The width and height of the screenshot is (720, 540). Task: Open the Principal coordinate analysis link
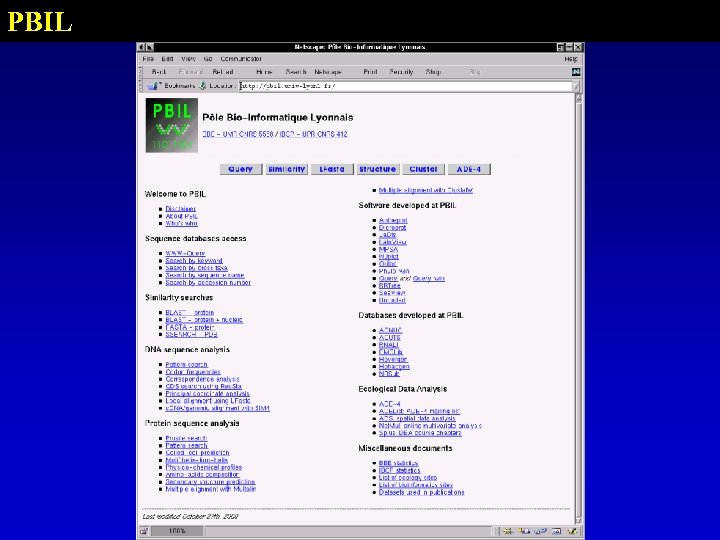point(208,394)
